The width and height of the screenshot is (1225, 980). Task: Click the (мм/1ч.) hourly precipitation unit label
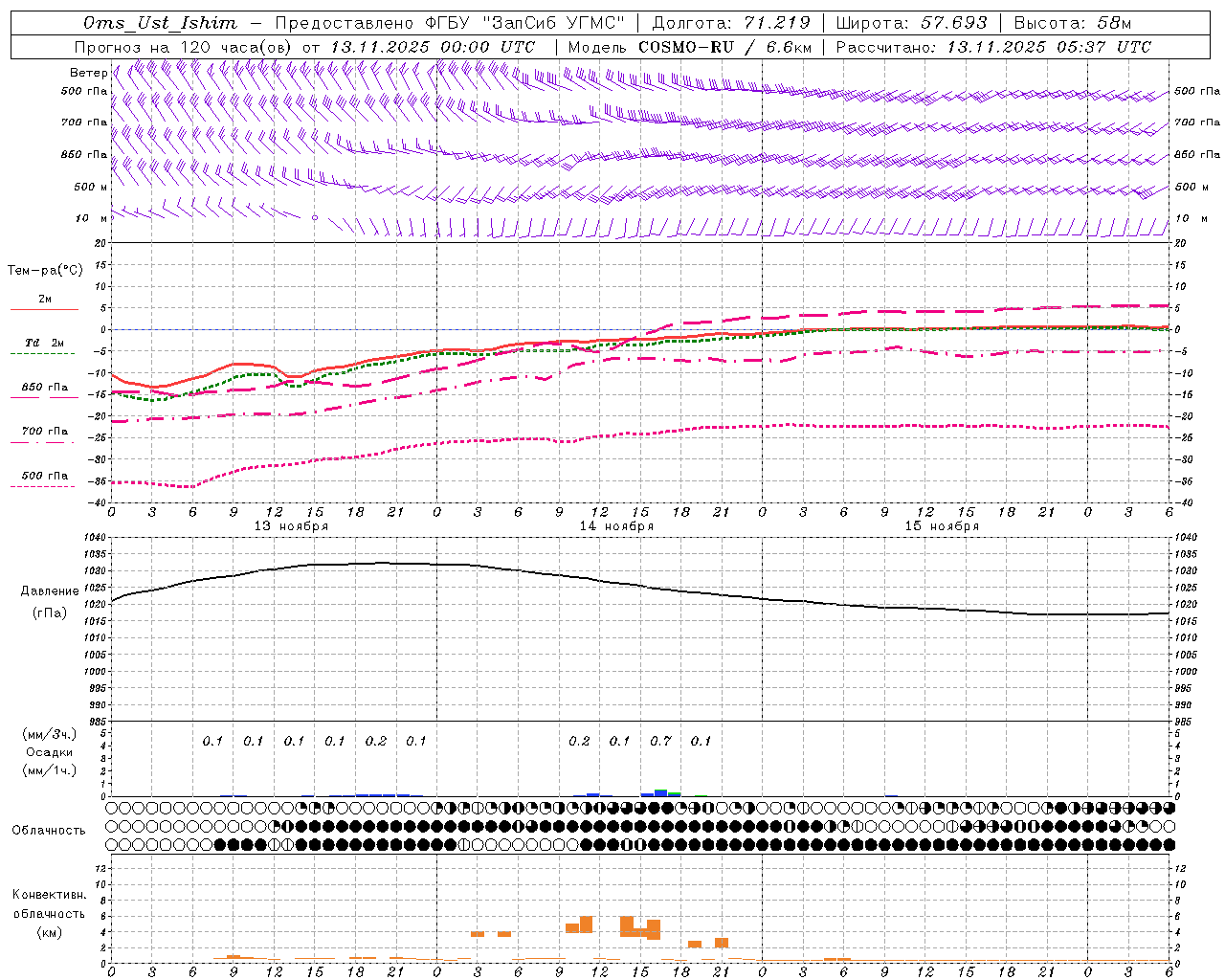(x=50, y=770)
